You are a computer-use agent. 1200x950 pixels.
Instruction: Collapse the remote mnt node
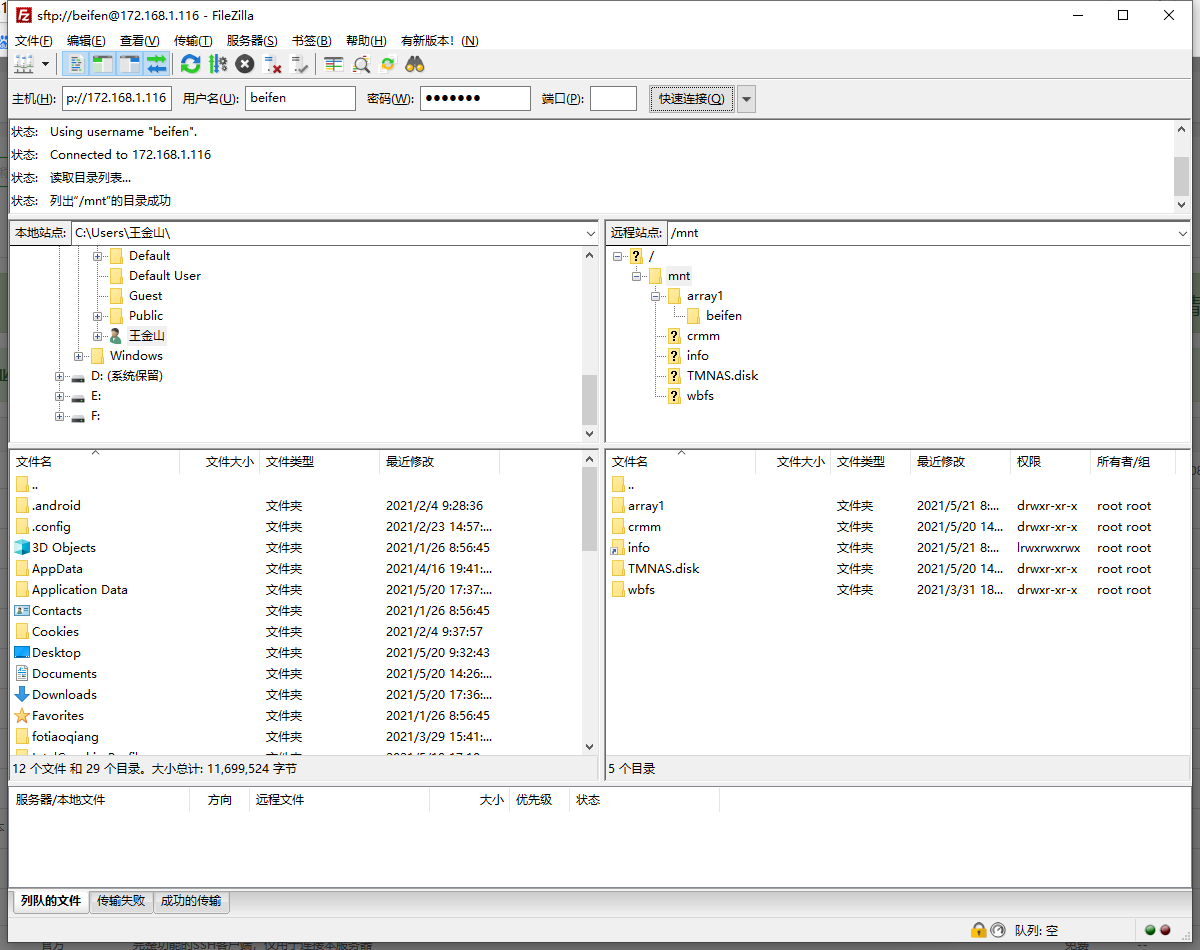pyautogui.click(x=636, y=276)
